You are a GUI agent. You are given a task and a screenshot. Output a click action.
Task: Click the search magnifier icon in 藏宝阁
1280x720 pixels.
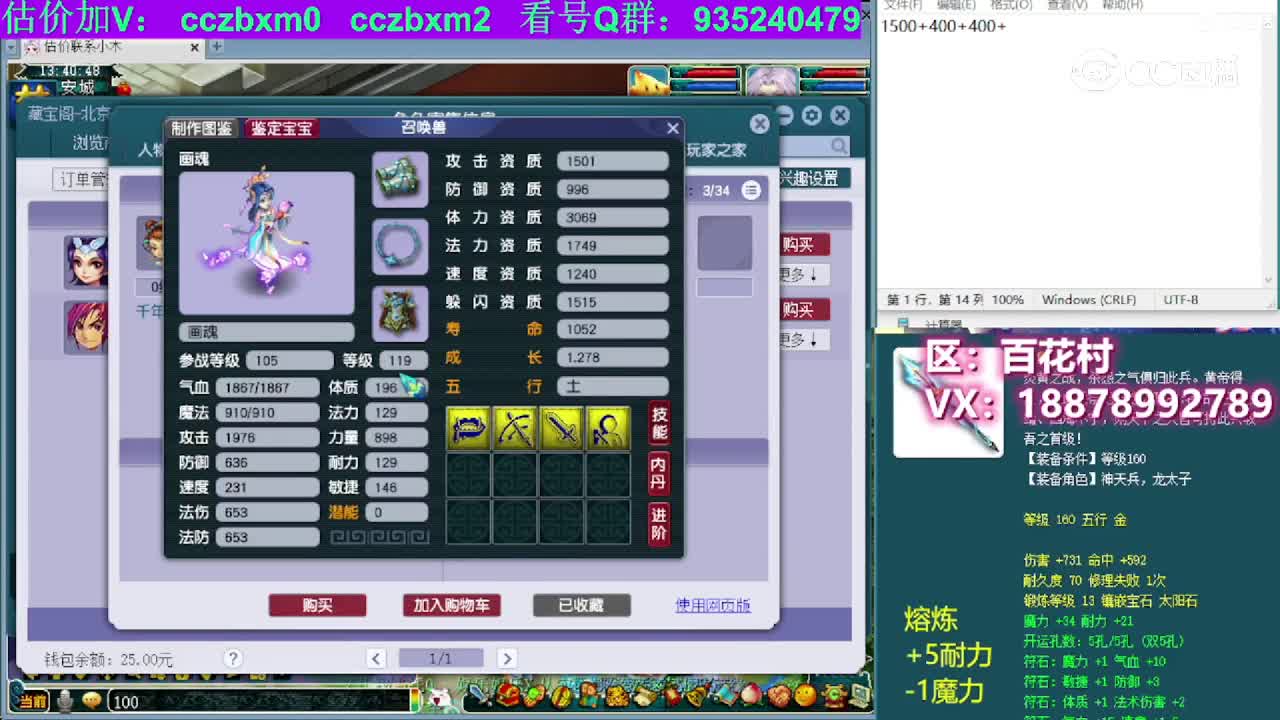pyautogui.click(x=839, y=147)
